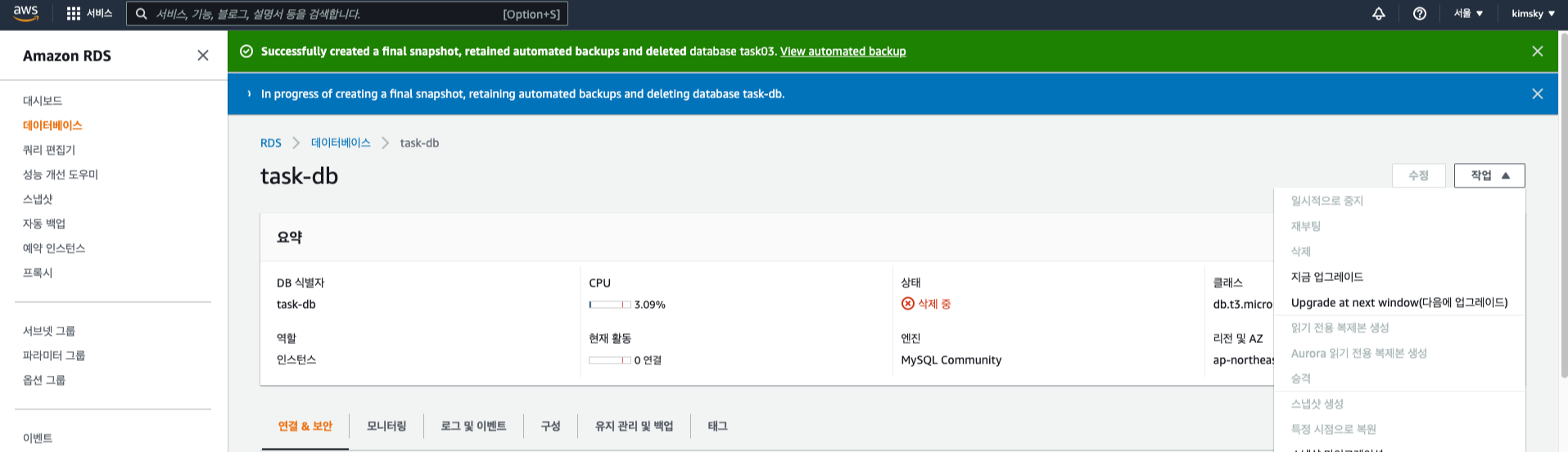Viewport: 1568px width, 452px height.
Task: Open the View automated backup link
Action: [843, 51]
